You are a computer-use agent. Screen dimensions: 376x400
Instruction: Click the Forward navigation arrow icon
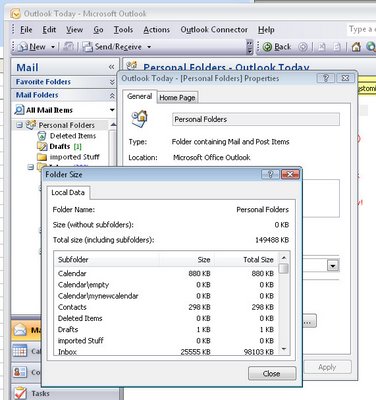coord(303,47)
